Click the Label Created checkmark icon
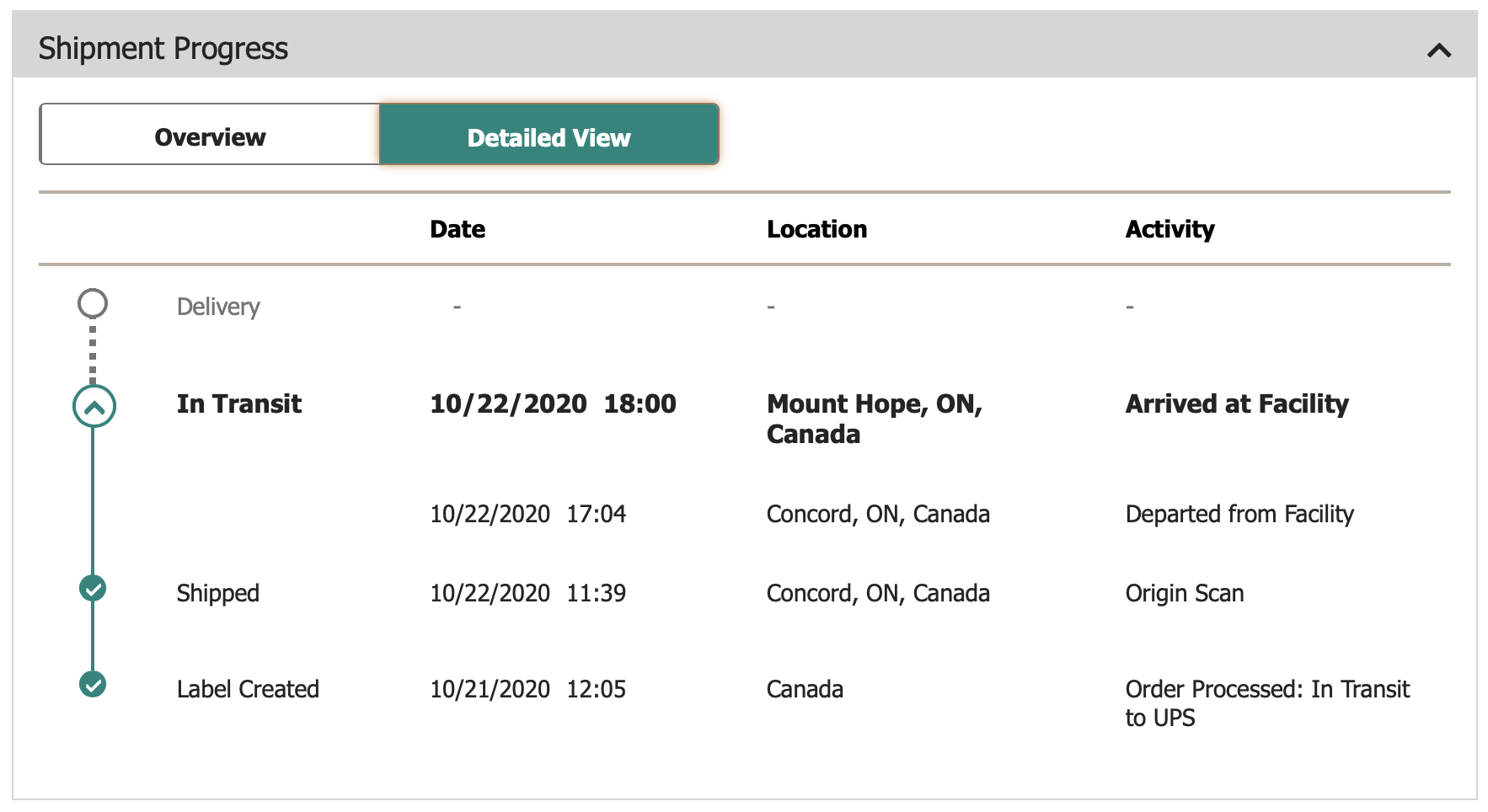The height and width of the screenshot is (812, 1488). tap(93, 684)
